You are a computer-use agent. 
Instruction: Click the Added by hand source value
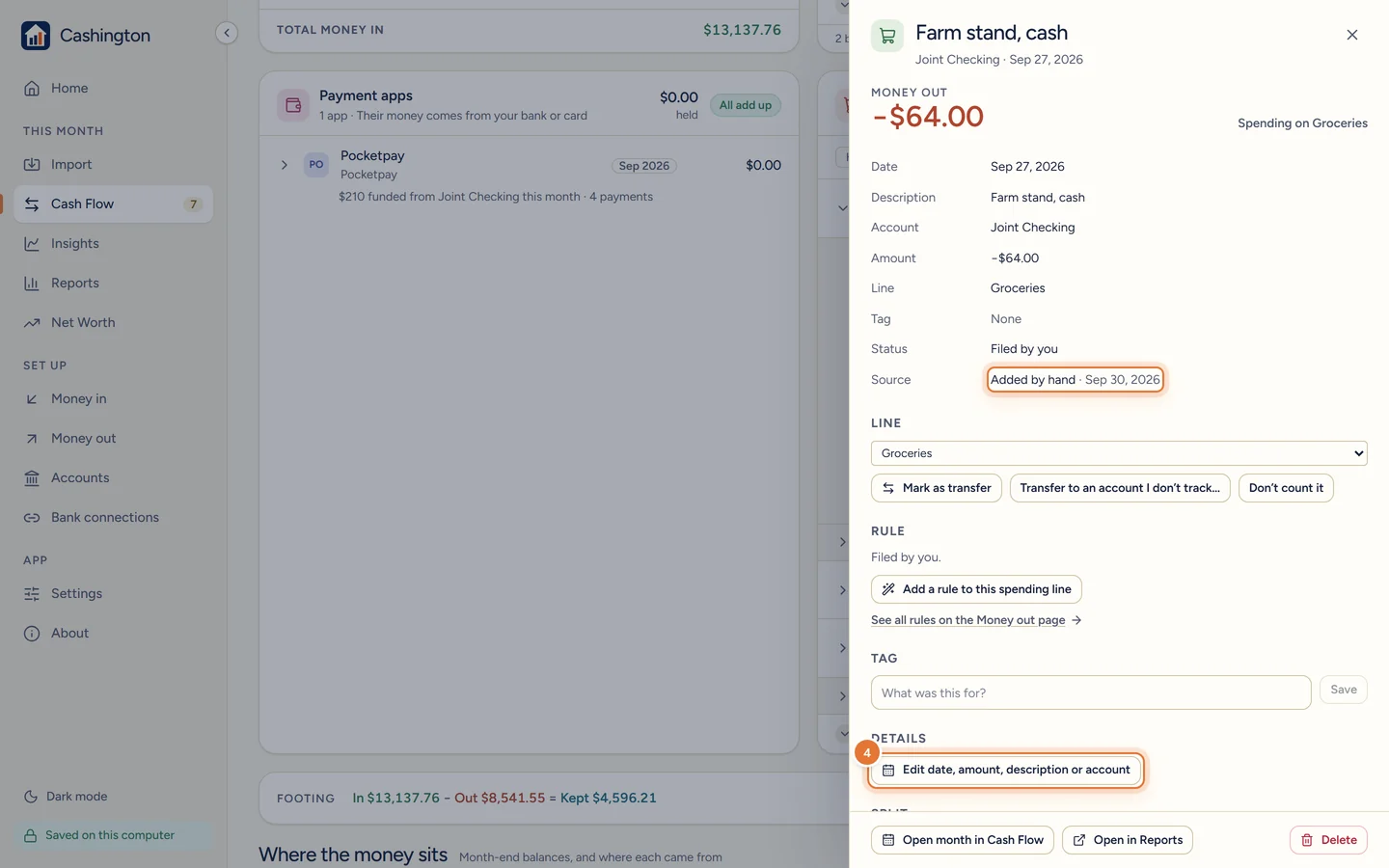[1076, 380]
